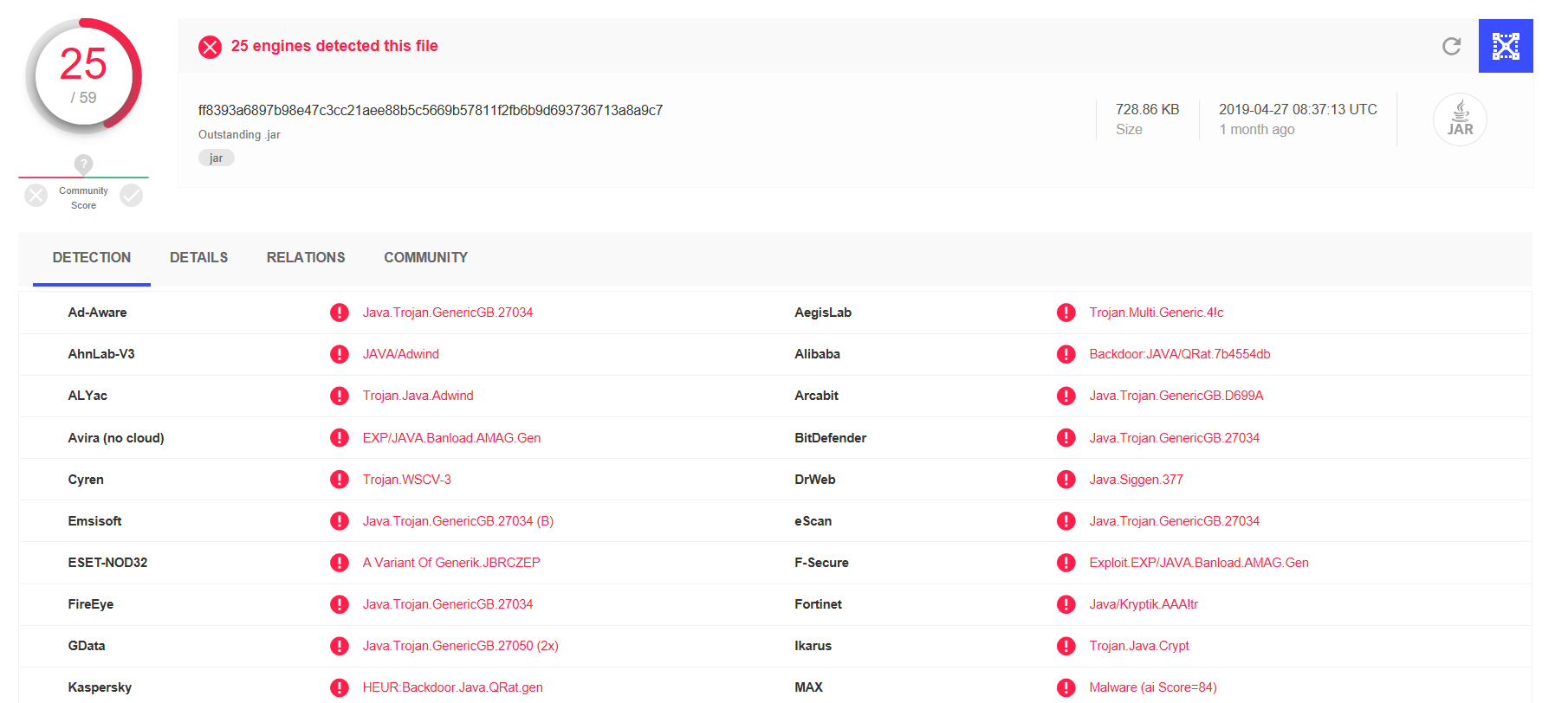
Task: Click the ESET-NOD32 engine name
Action: [x=108, y=563]
